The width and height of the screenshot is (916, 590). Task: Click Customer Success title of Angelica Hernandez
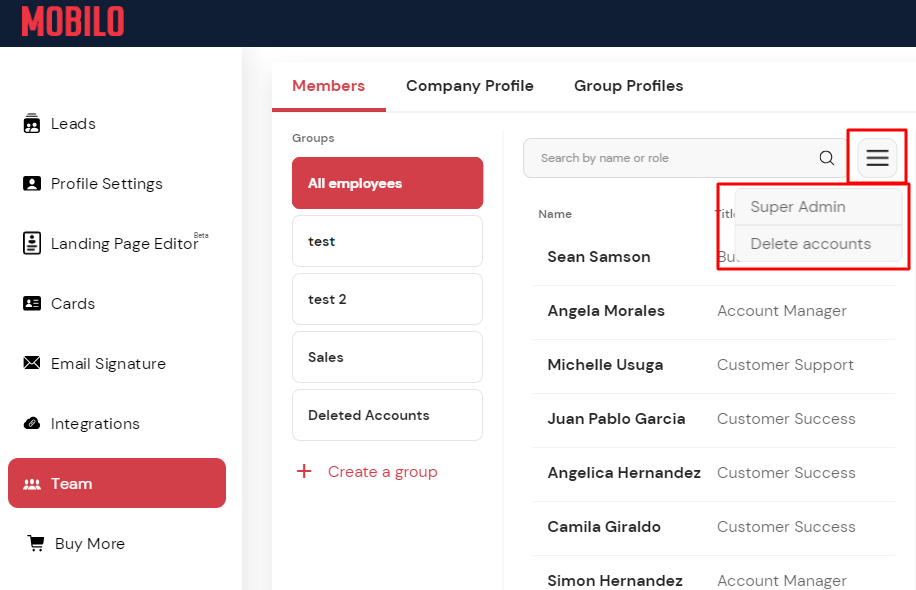(x=786, y=473)
